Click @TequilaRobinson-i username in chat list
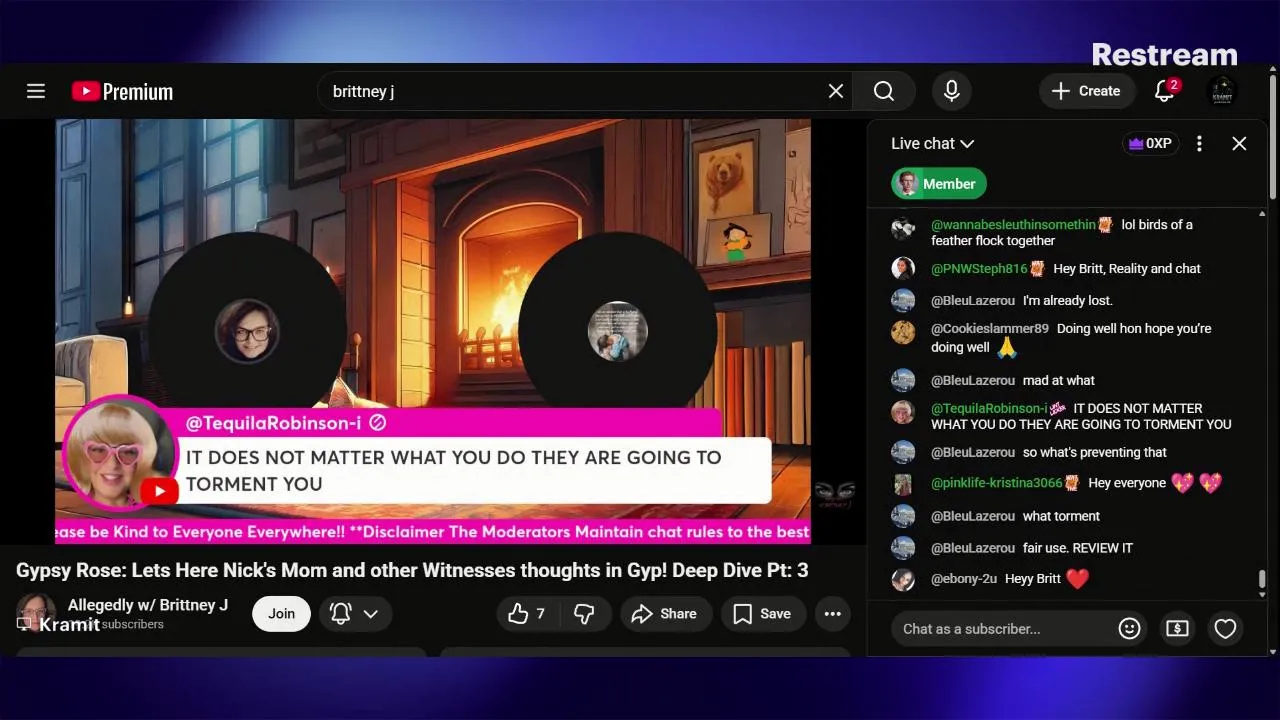The image size is (1280, 720). [x=989, y=409]
